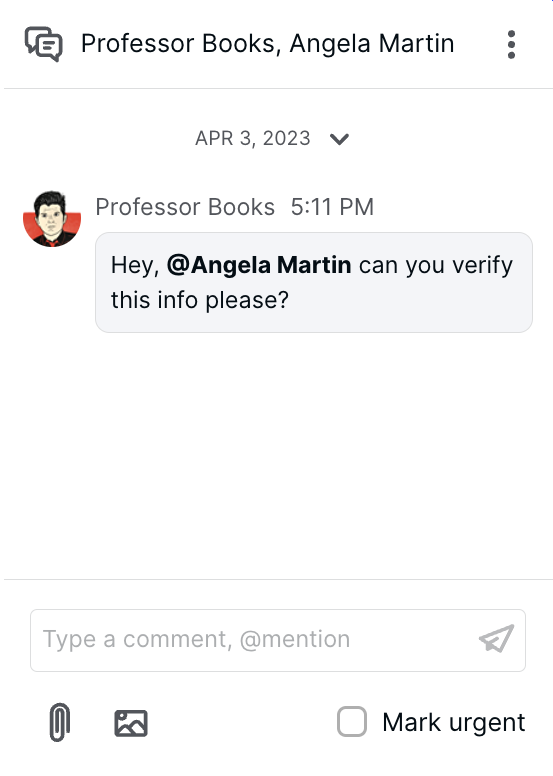
Task: Click the 5:11 PM timestamp
Action: click(332, 207)
